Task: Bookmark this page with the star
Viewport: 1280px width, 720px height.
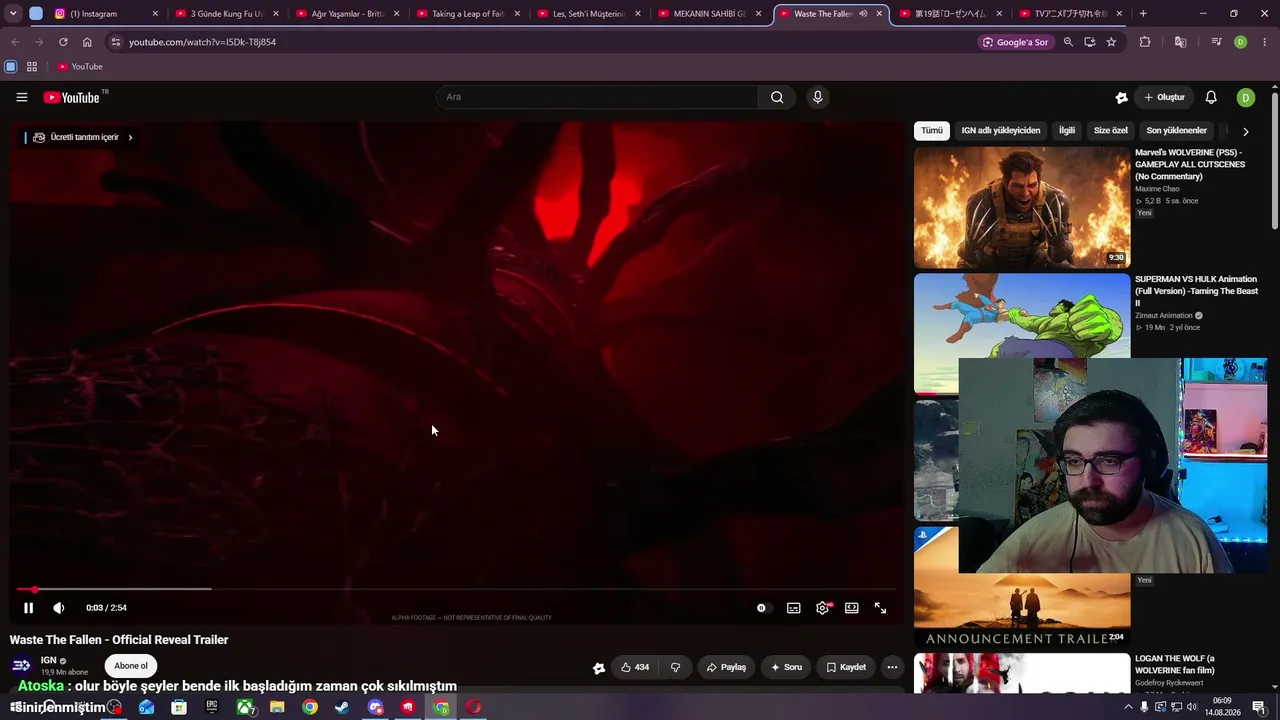Action: pos(1111,42)
